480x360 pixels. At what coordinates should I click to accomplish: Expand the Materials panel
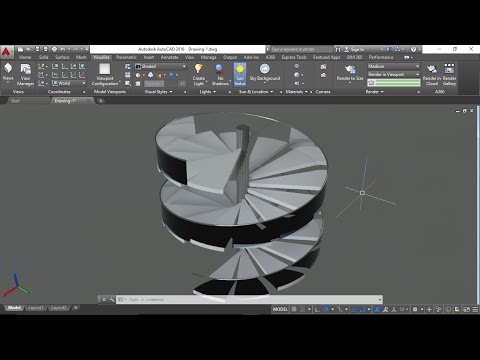point(296,92)
